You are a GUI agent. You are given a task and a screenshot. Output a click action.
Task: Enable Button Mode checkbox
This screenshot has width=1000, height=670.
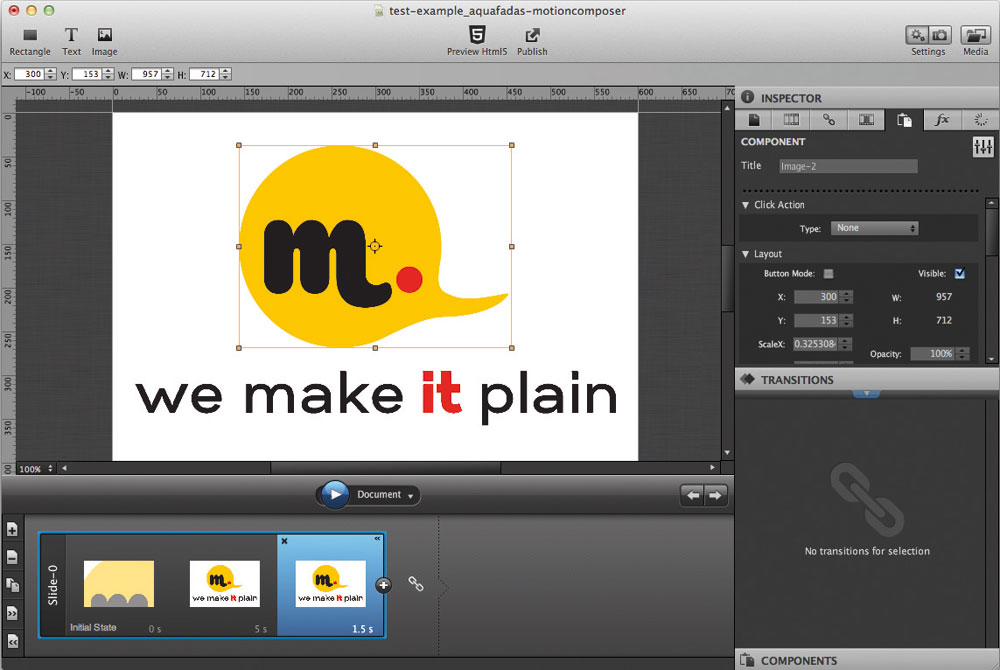tap(828, 273)
